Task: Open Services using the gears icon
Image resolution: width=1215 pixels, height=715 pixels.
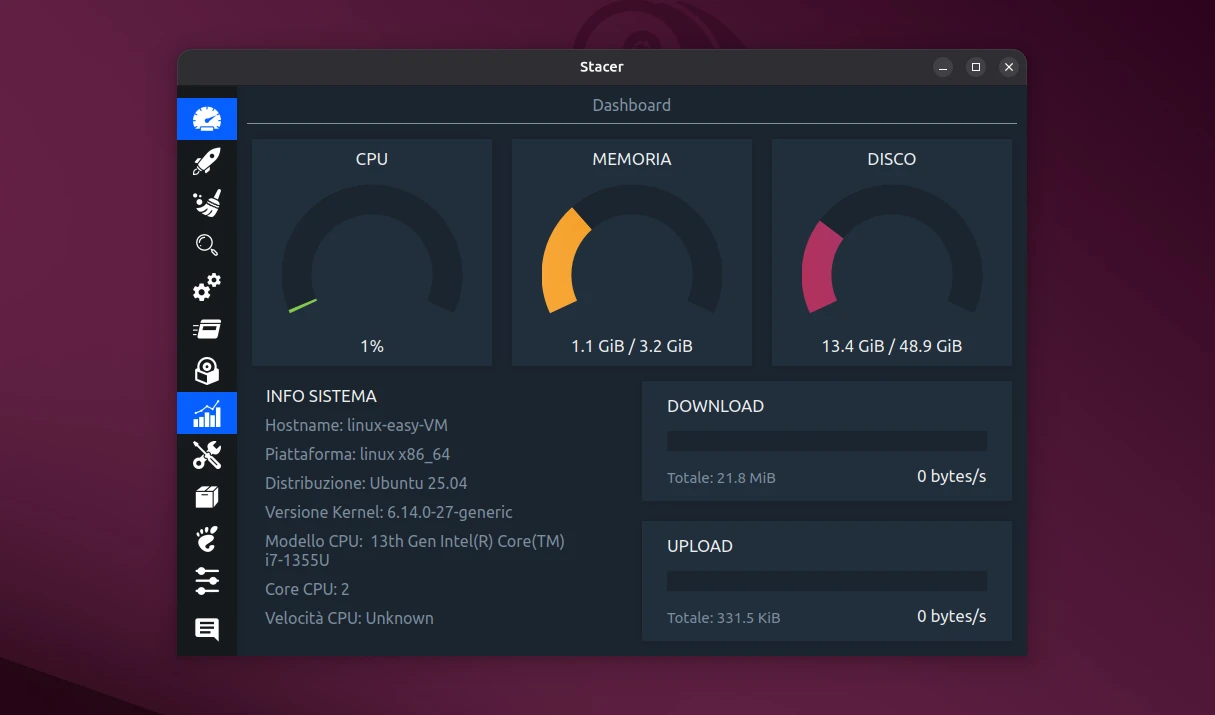Action: (x=207, y=287)
